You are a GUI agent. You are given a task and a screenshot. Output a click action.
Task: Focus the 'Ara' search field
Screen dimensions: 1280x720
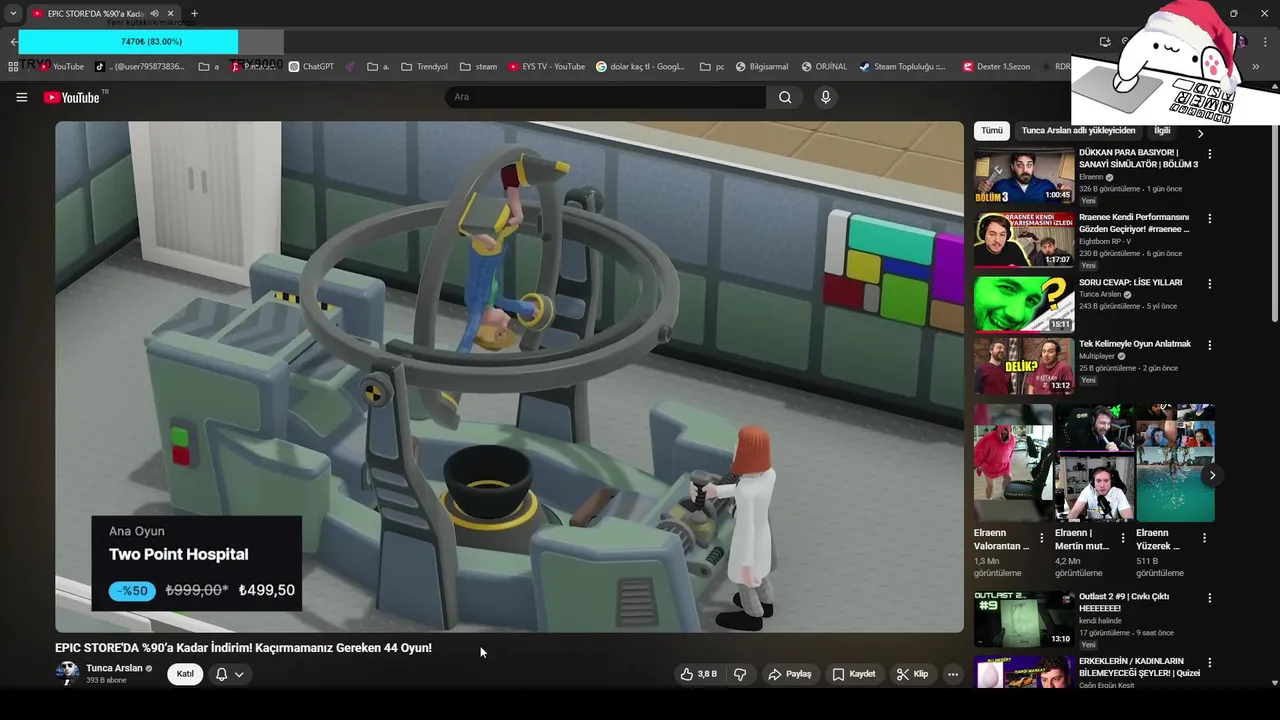click(605, 97)
